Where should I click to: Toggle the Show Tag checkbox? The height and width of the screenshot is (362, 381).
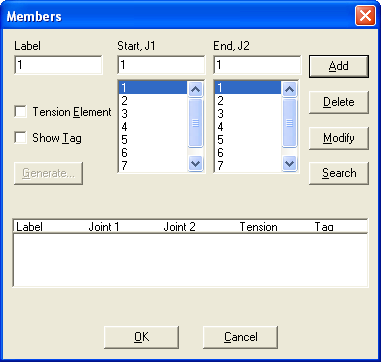pyautogui.click(x=21, y=138)
